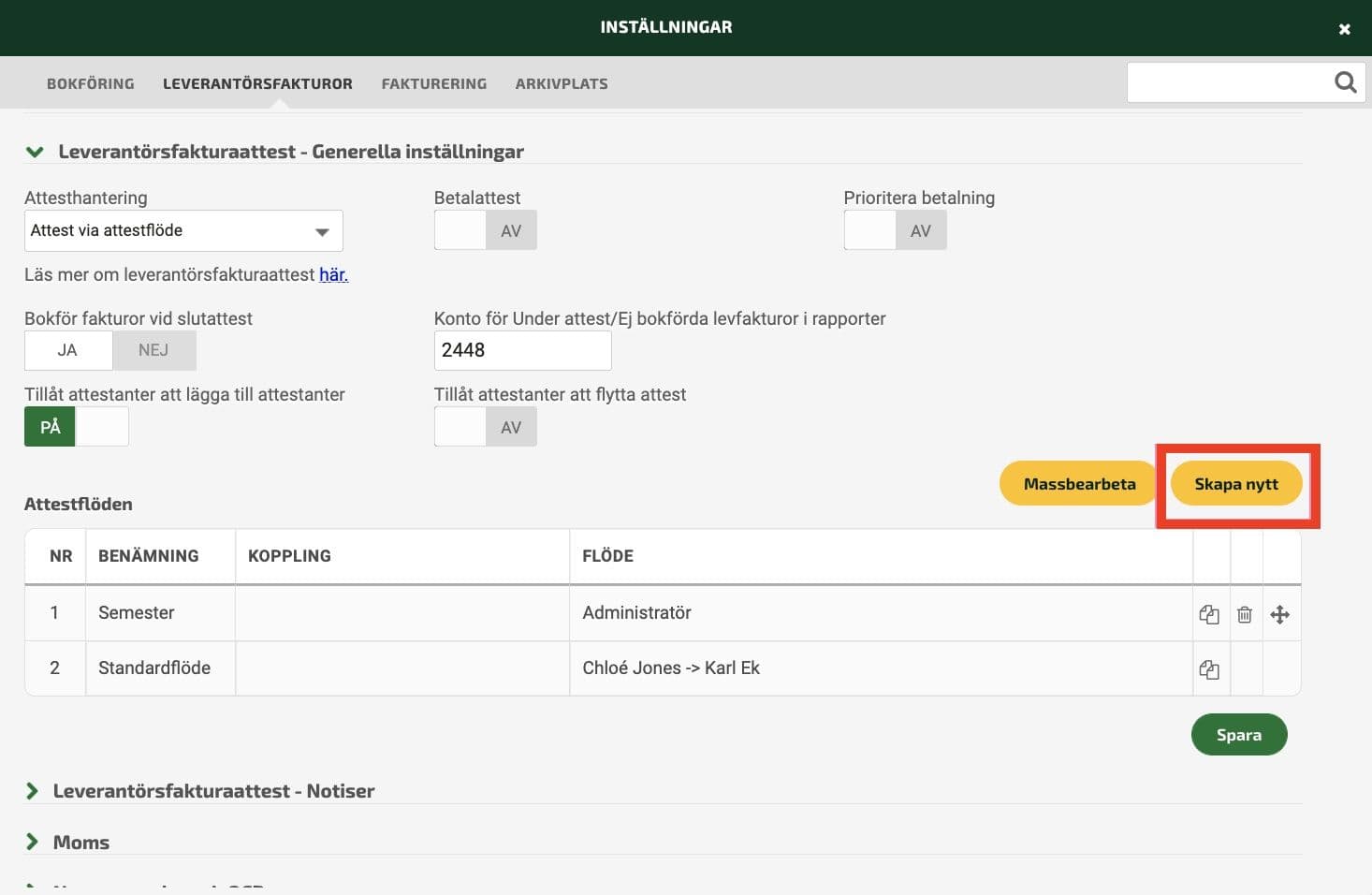Collapse Leverantörsfakturaattest Generella inställningar section
This screenshot has width=1372, height=895.
click(x=35, y=152)
